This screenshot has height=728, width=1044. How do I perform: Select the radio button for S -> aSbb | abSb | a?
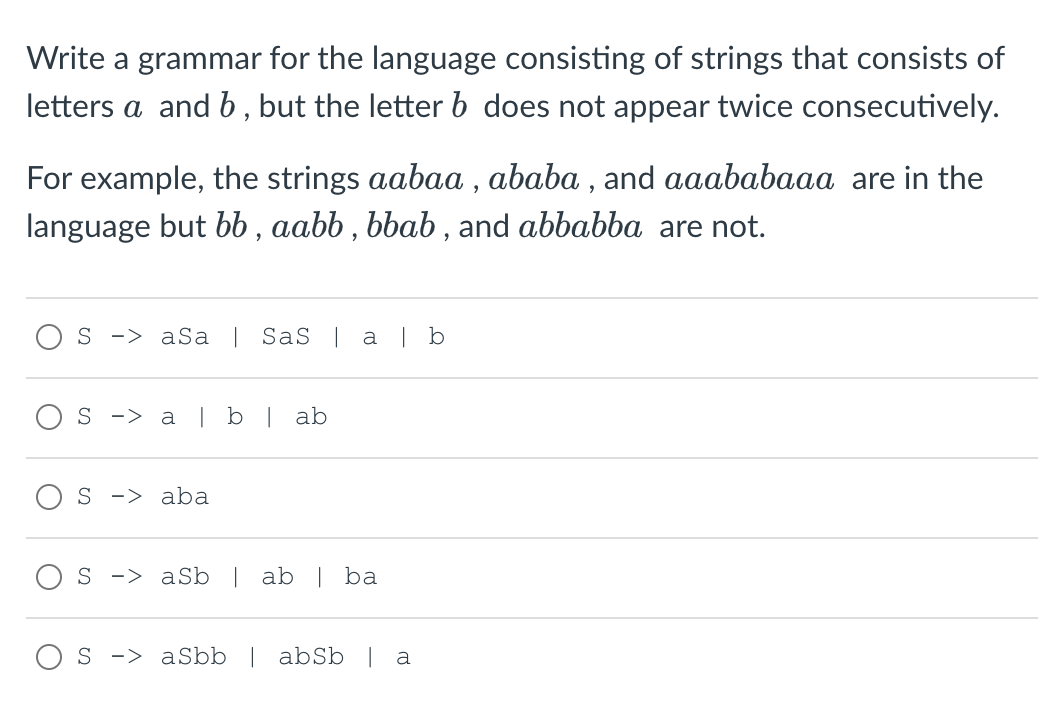pyautogui.click(x=49, y=657)
